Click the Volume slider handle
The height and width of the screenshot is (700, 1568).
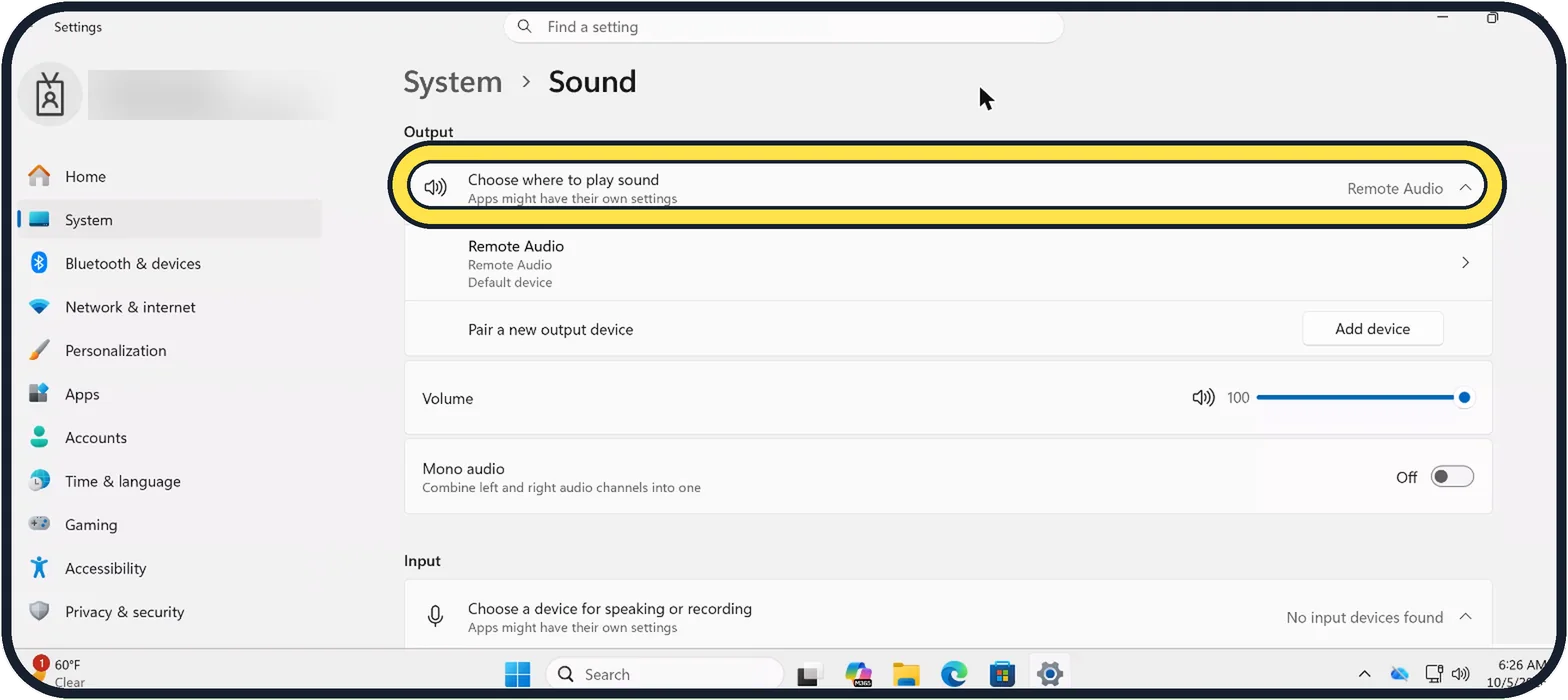(x=1464, y=398)
